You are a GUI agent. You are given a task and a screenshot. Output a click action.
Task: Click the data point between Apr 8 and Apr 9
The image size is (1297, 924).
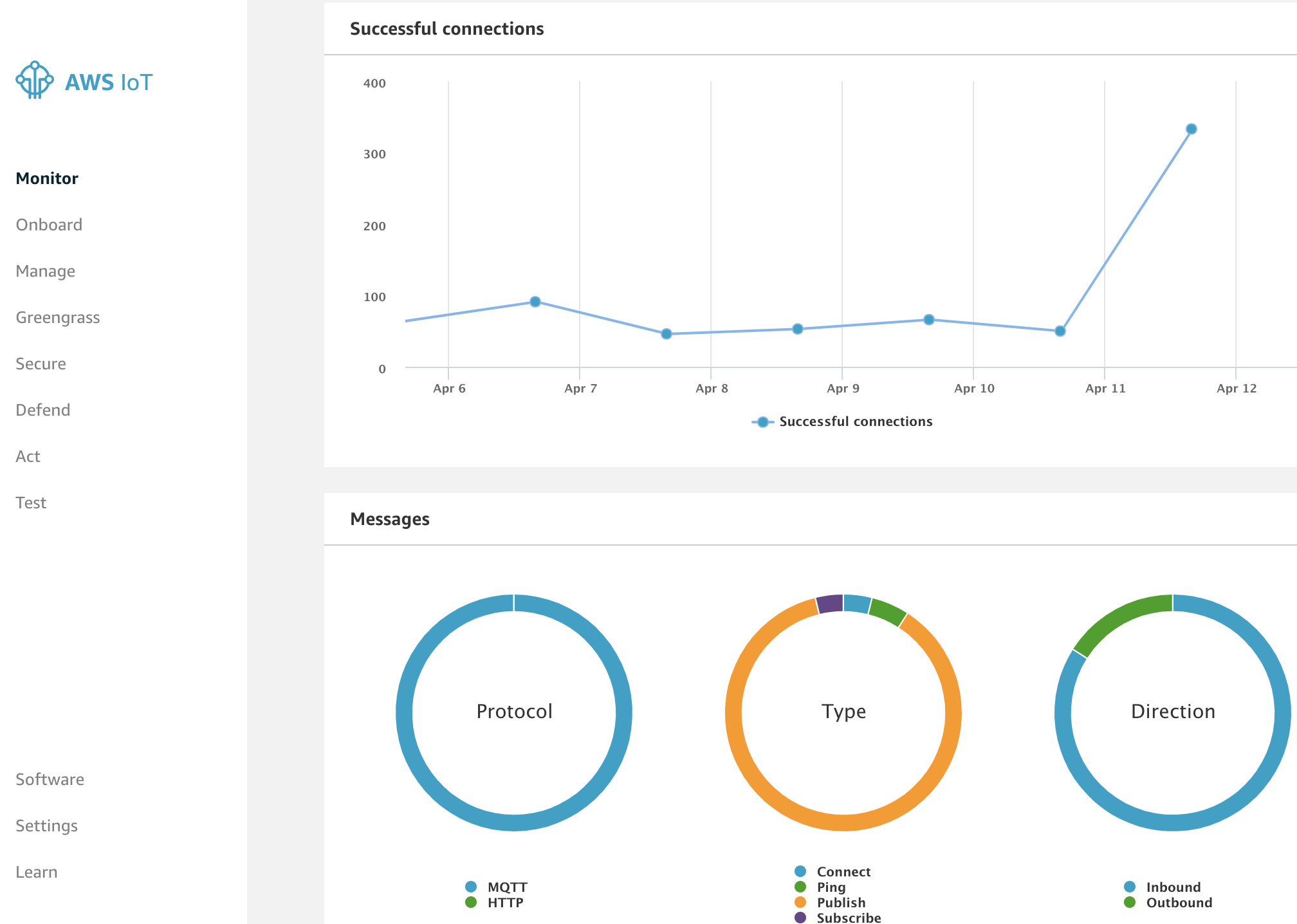tap(798, 329)
